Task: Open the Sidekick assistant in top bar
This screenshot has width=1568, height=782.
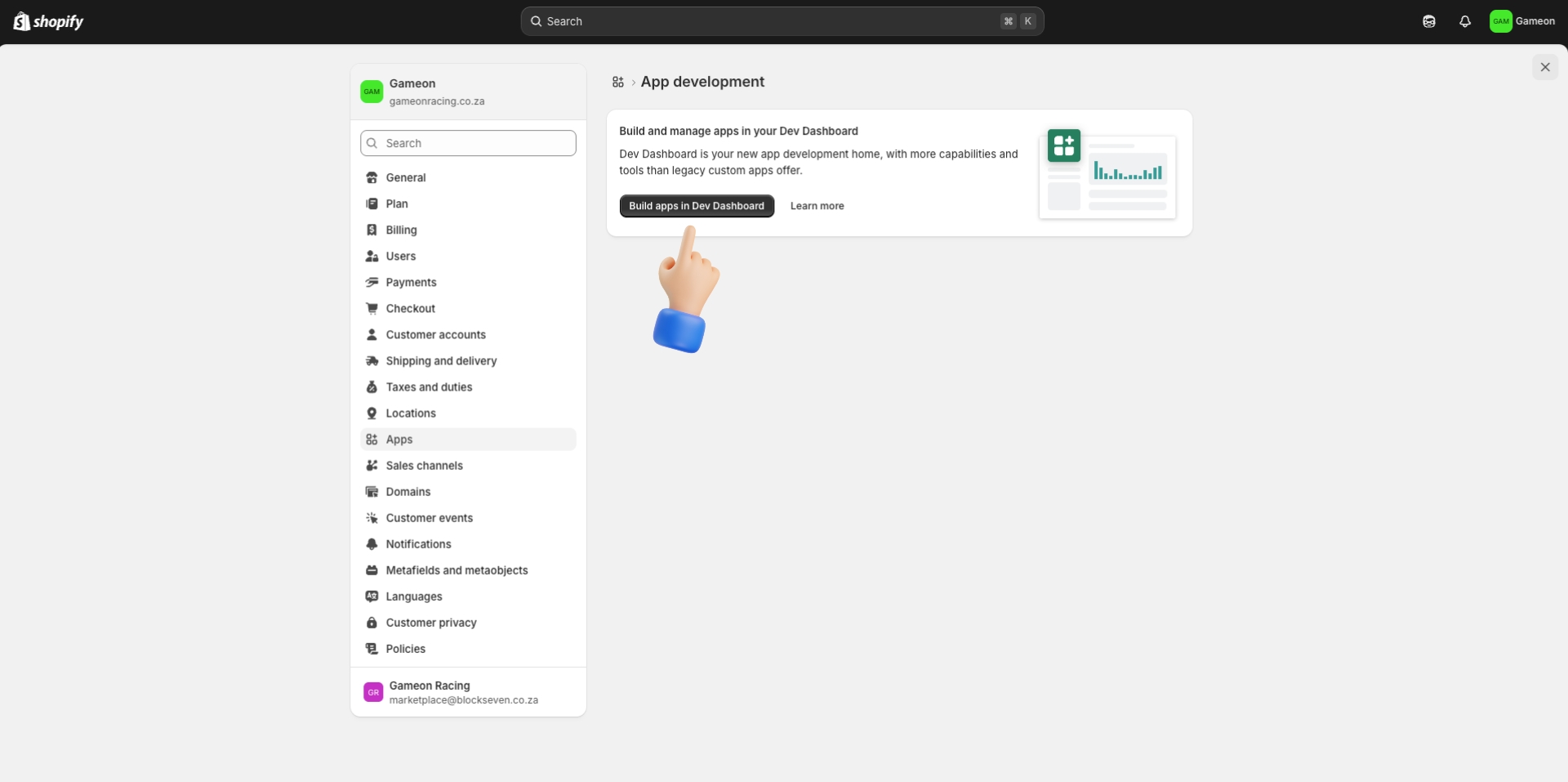Action: pyautogui.click(x=1428, y=21)
